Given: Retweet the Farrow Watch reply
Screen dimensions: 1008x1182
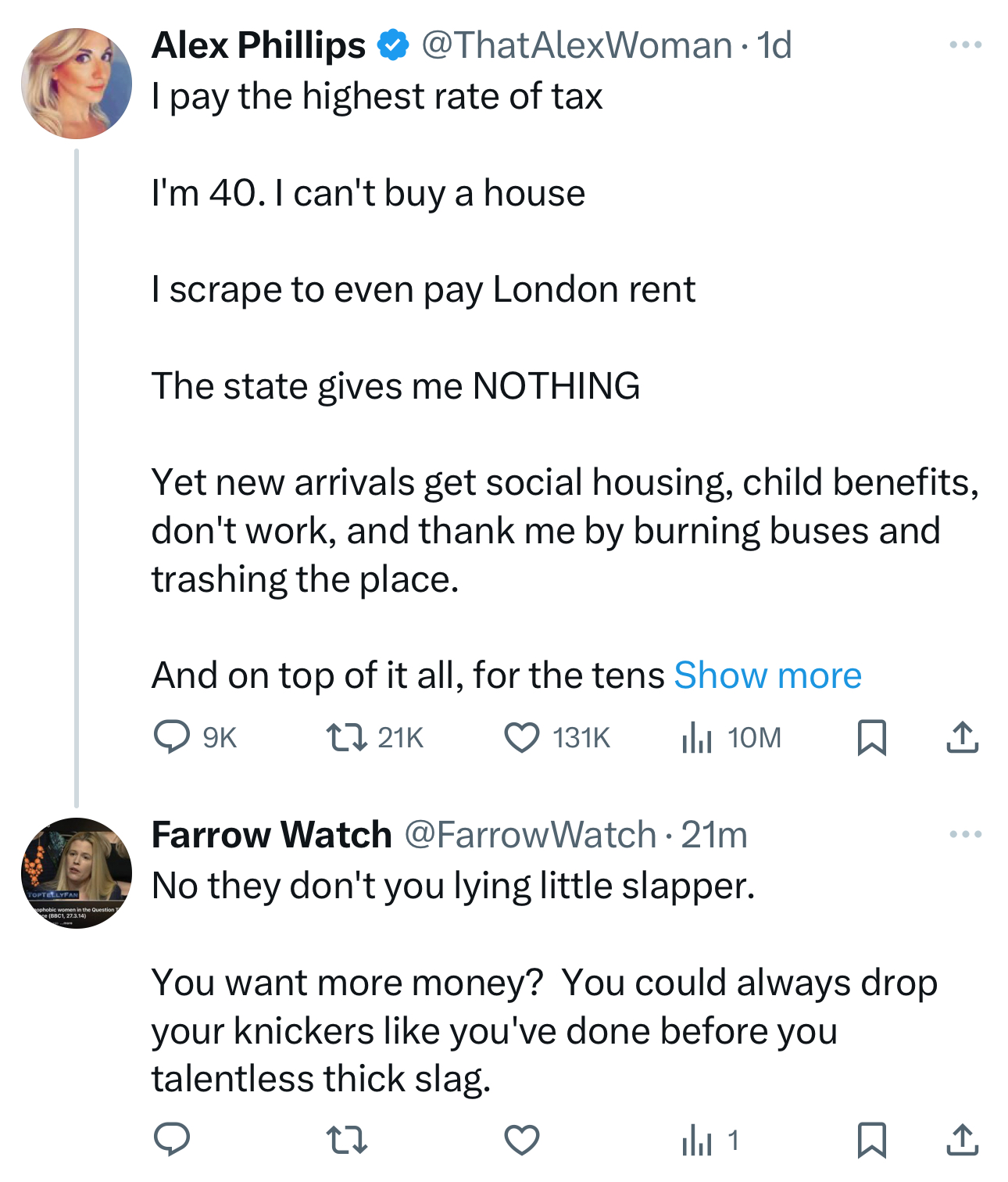Looking at the screenshot, I should pos(346,1139).
